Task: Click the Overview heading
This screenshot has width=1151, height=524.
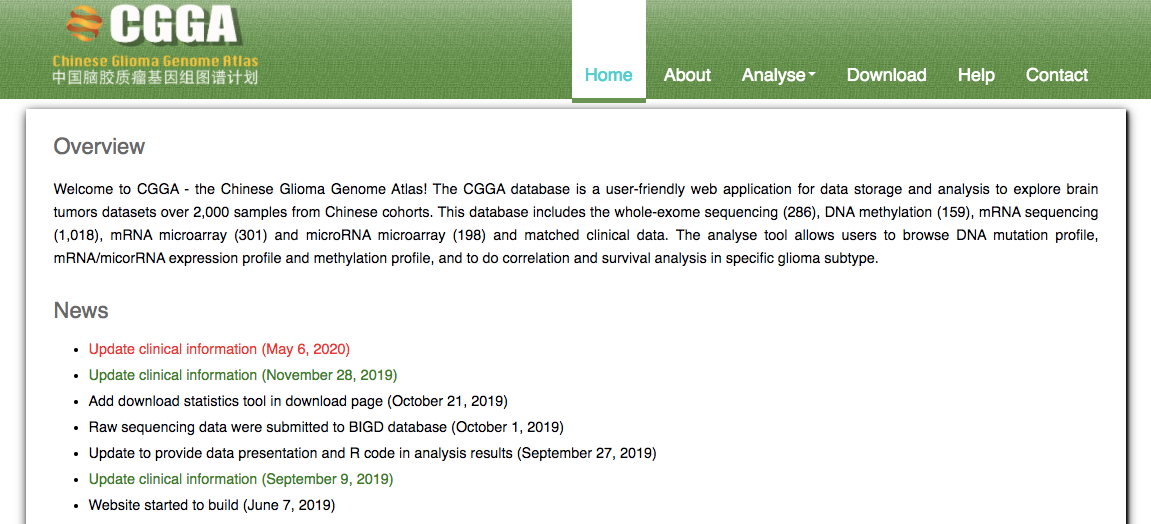Action: 99,147
